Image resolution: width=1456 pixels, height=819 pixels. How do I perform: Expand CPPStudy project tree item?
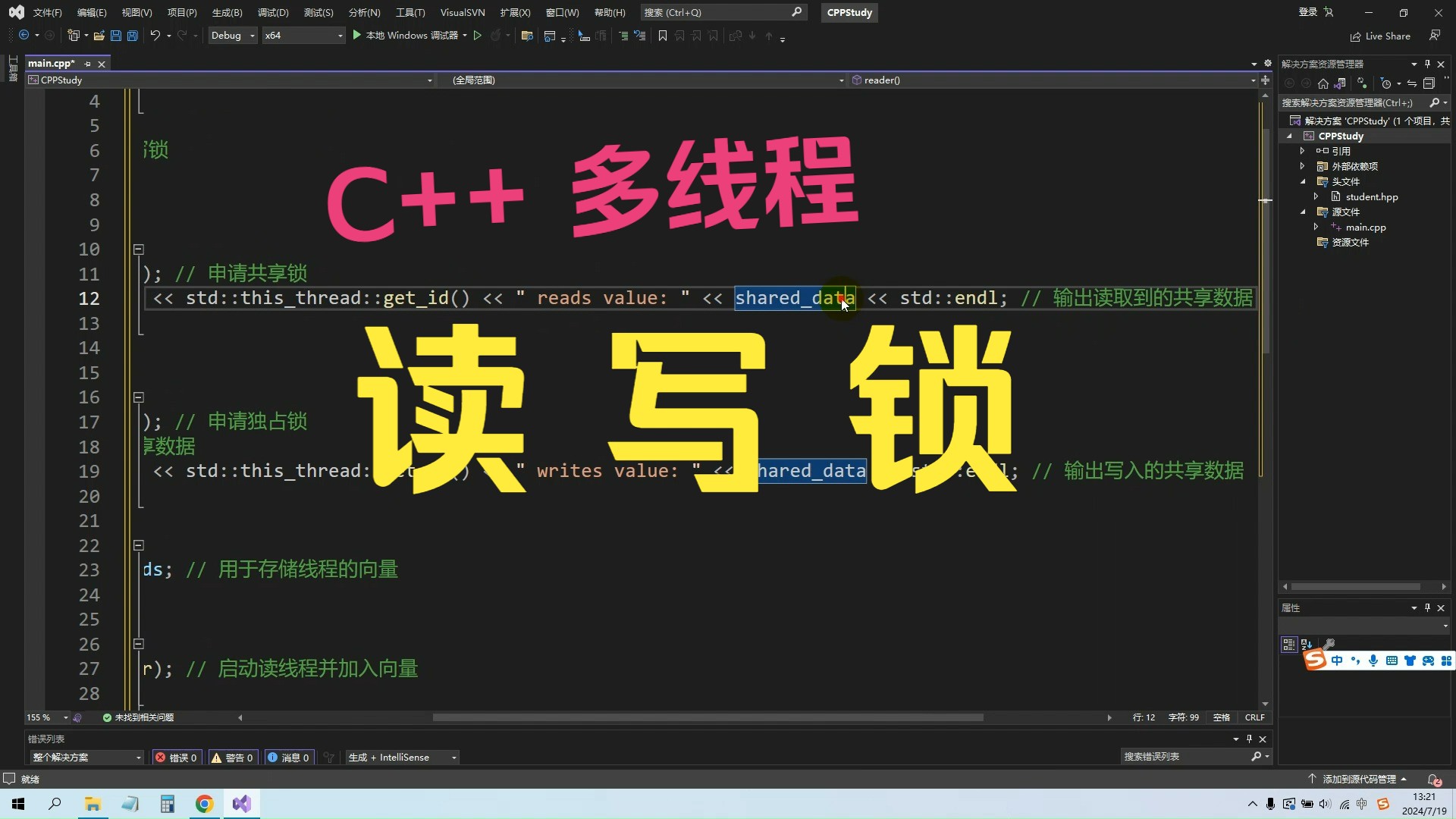point(1289,135)
